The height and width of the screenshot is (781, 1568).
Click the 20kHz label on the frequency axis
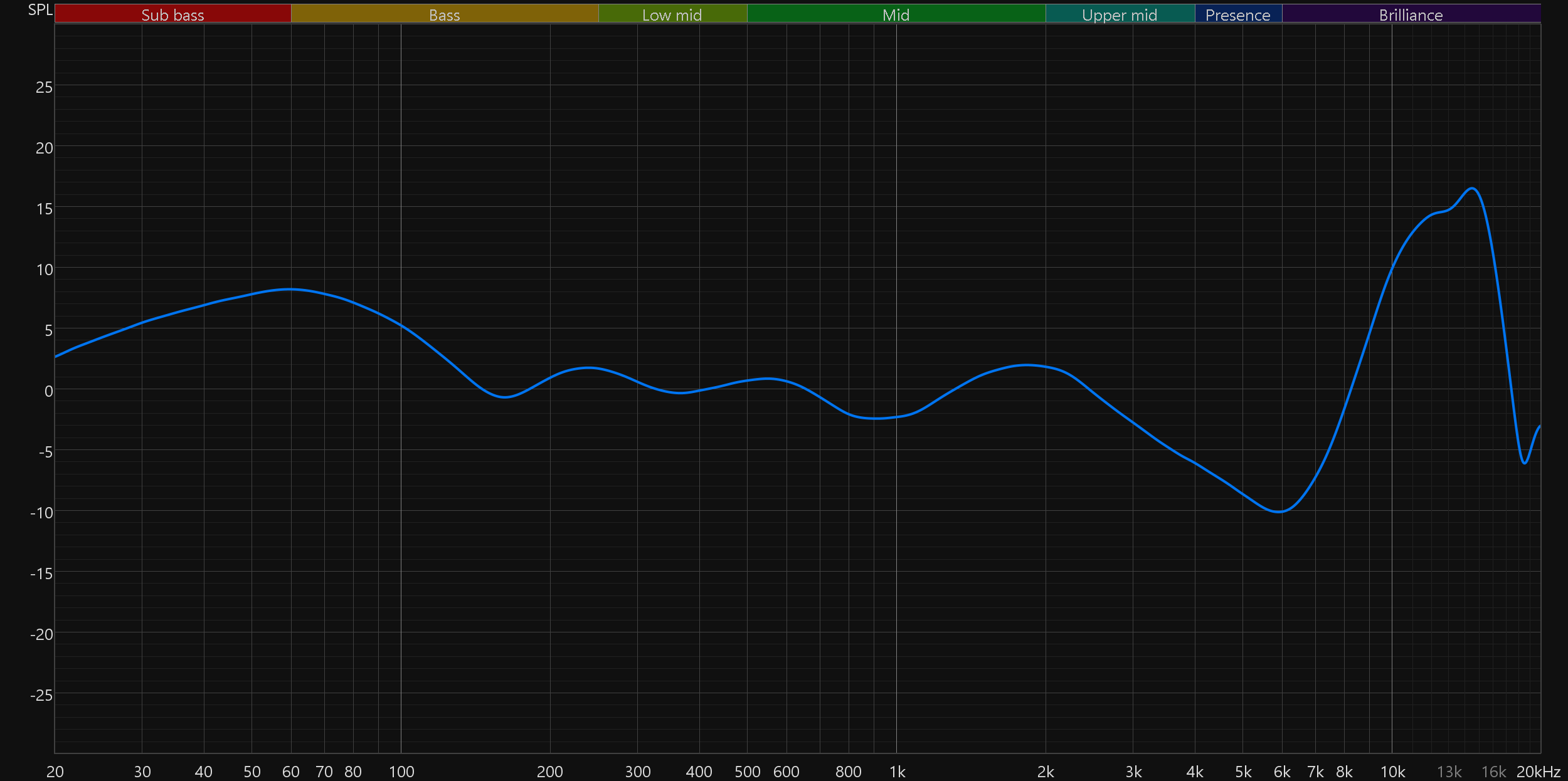1538,772
